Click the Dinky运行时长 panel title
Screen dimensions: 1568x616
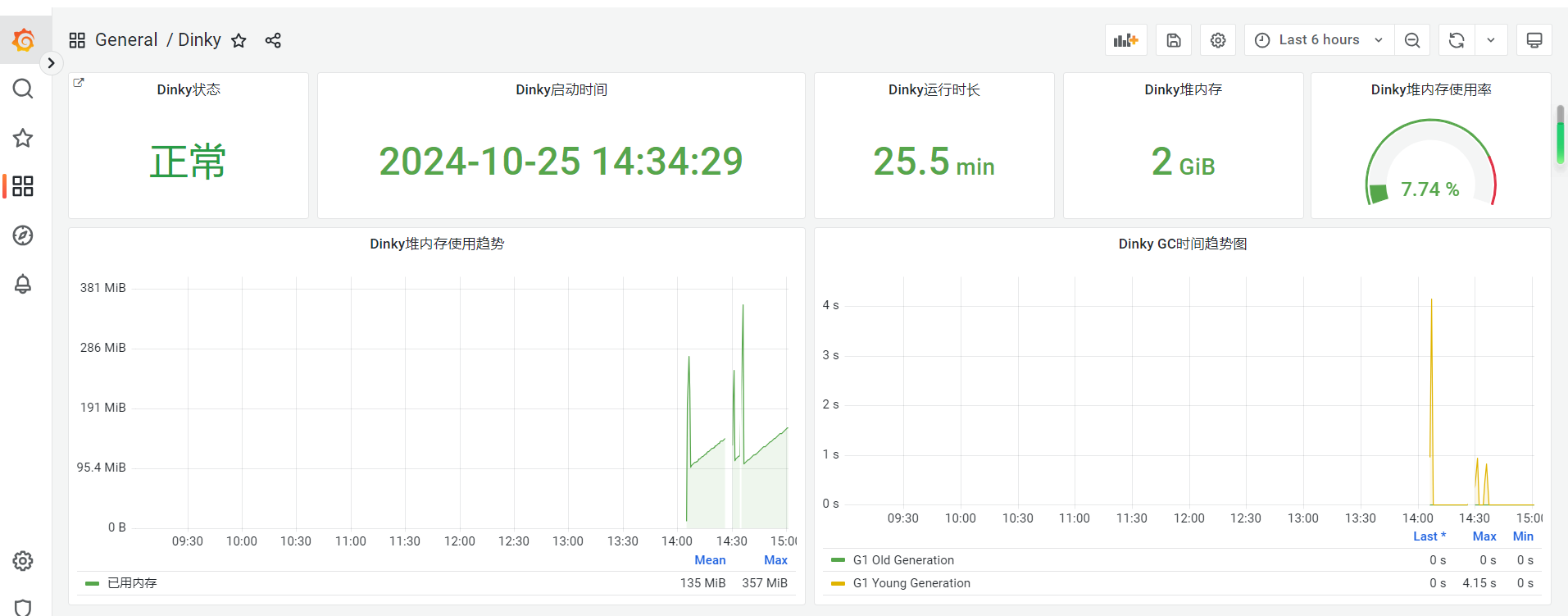click(934, 89)
